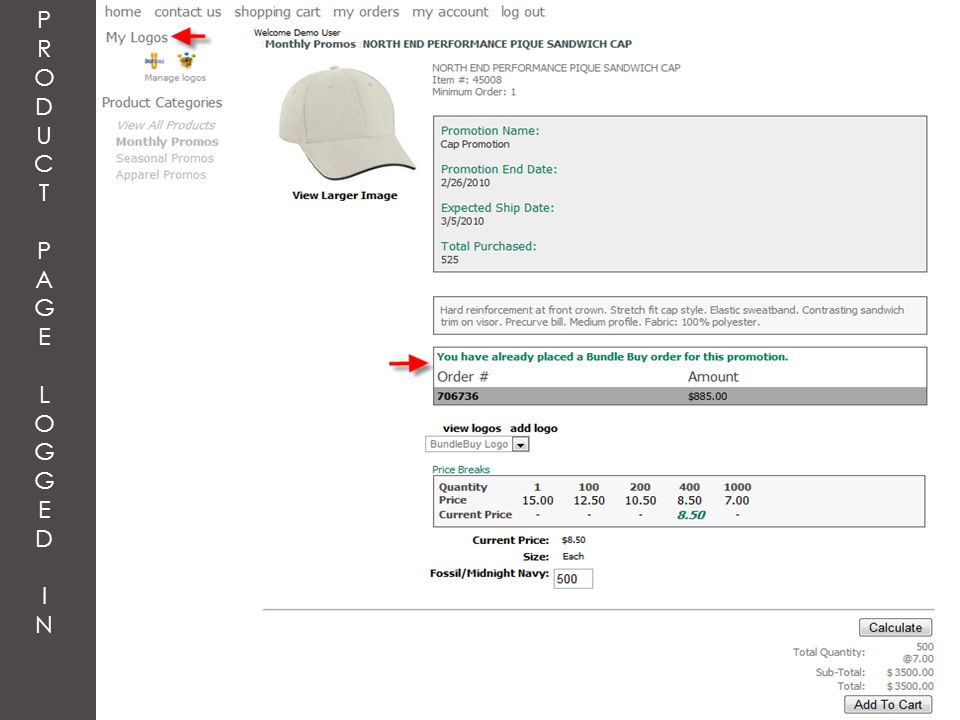
Task: Open the contact us page
Action: 187,12
